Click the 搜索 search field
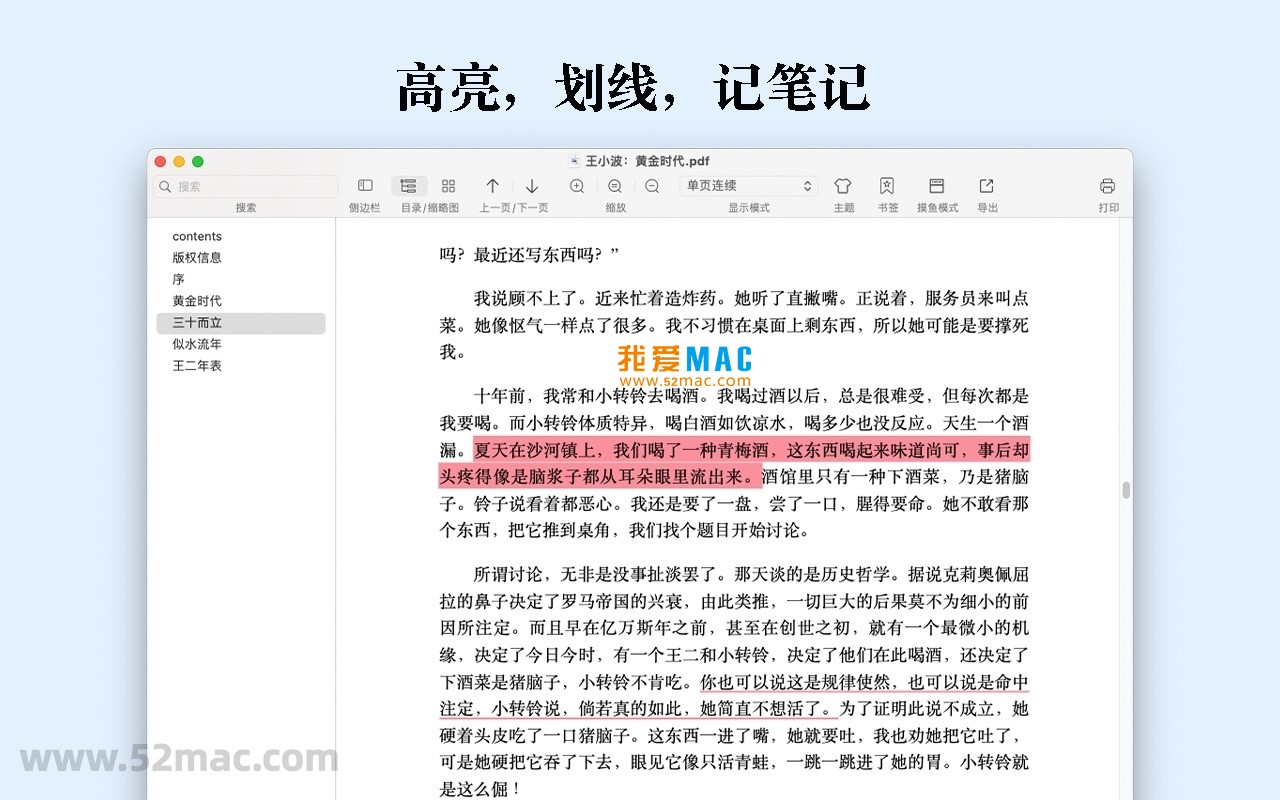Viewport: 1280px width, 800px height. (244, 186)
